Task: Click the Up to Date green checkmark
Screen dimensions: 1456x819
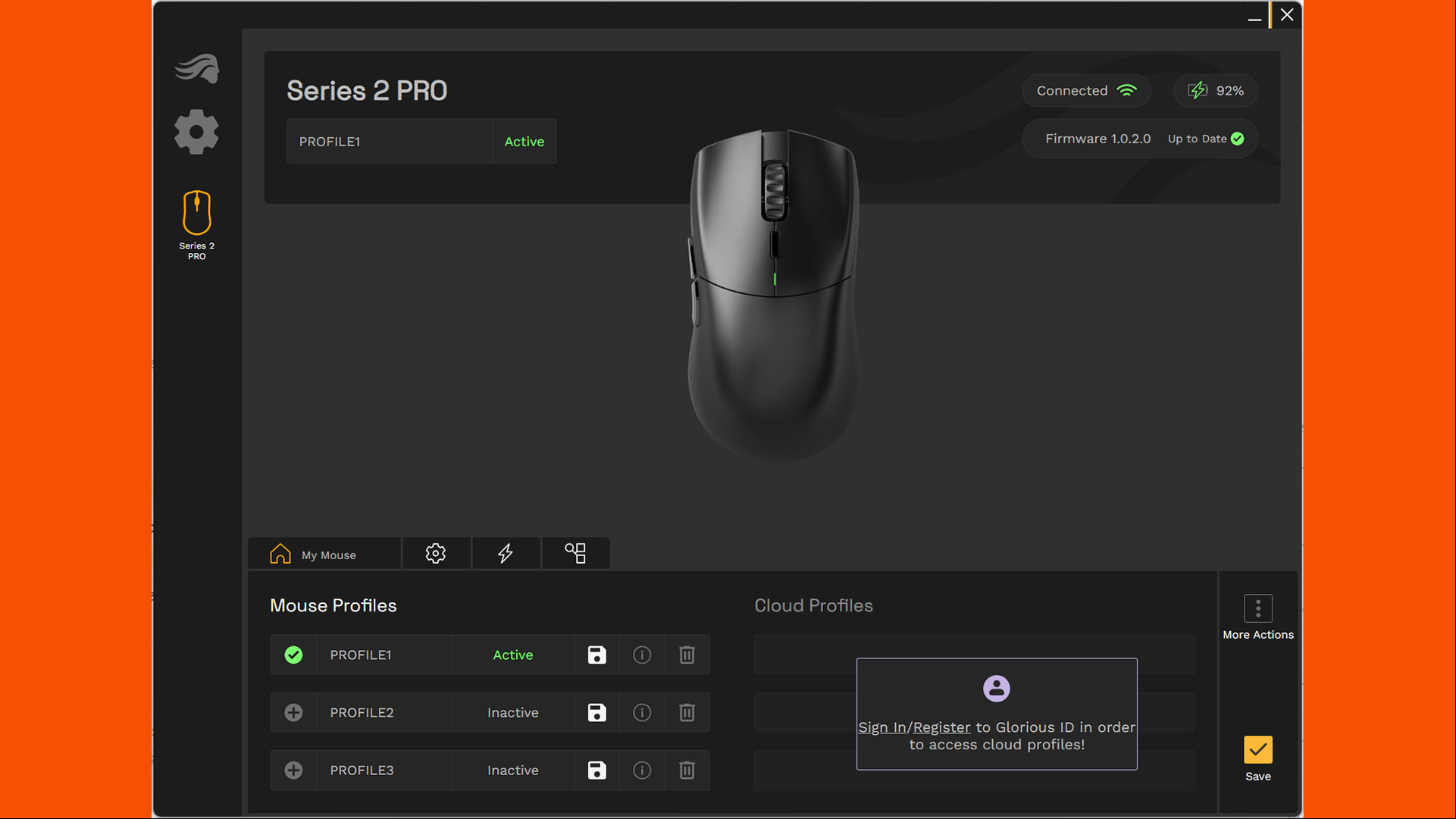Action: coord(1237,139)
